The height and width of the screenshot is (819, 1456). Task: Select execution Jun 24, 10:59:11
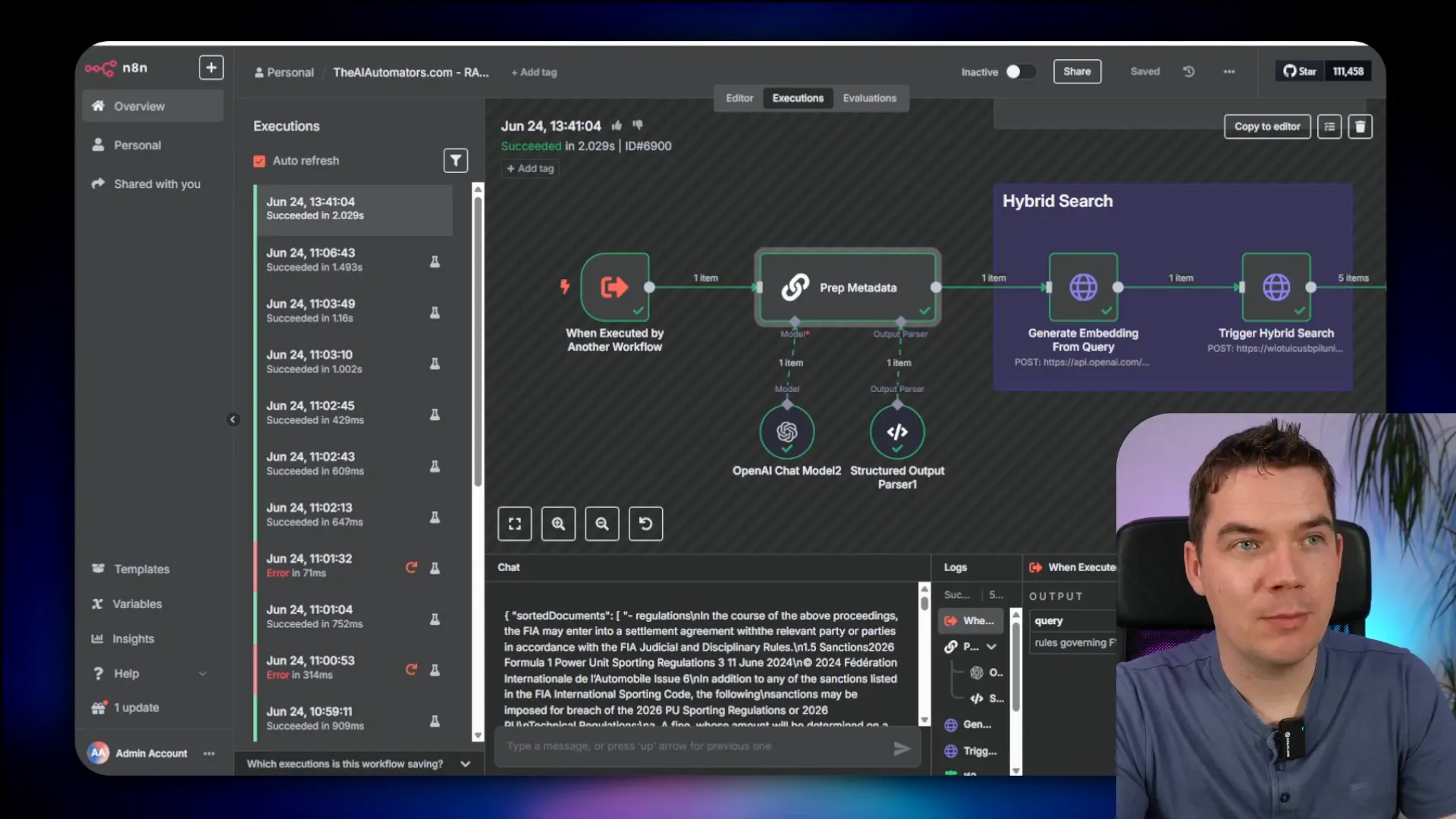point(353,718)
